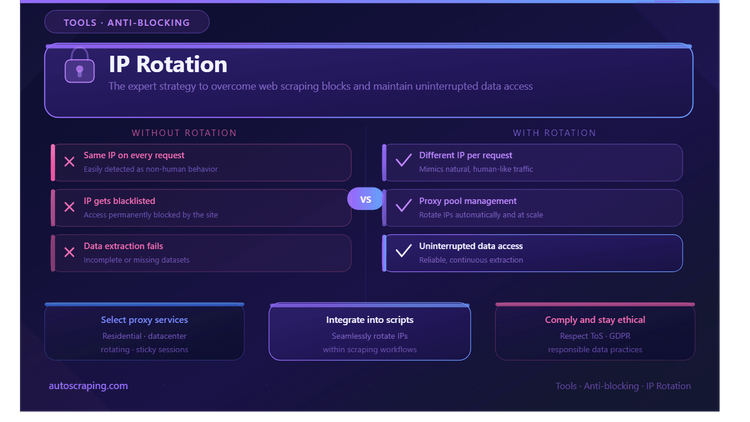
Task: Click the checkmark for Proxy pool management
Action: [404, 206]
